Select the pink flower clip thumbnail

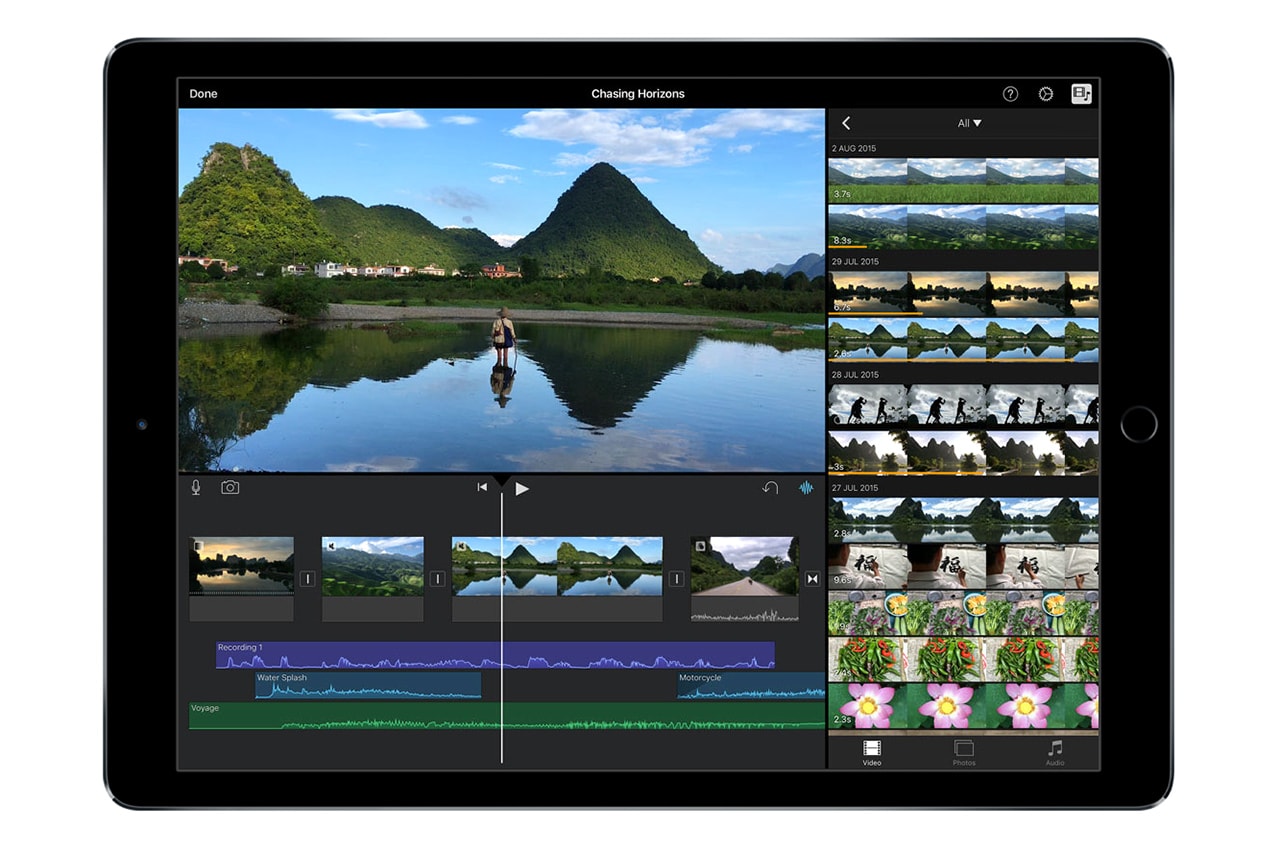(962, 706)
